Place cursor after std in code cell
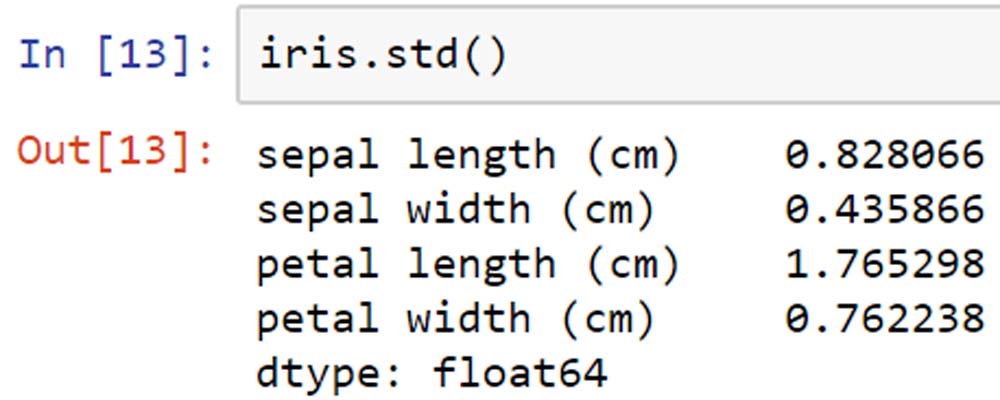This screenshot has height=400, width=1000. click(459, 56)
